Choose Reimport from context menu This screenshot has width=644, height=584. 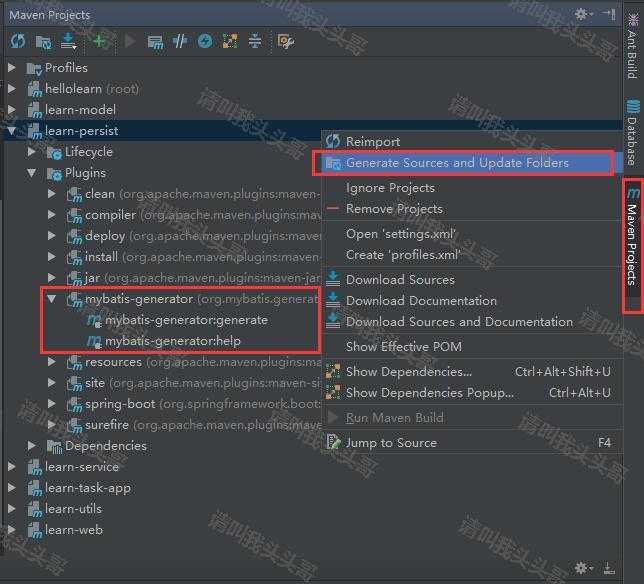[x=472, y=141]
